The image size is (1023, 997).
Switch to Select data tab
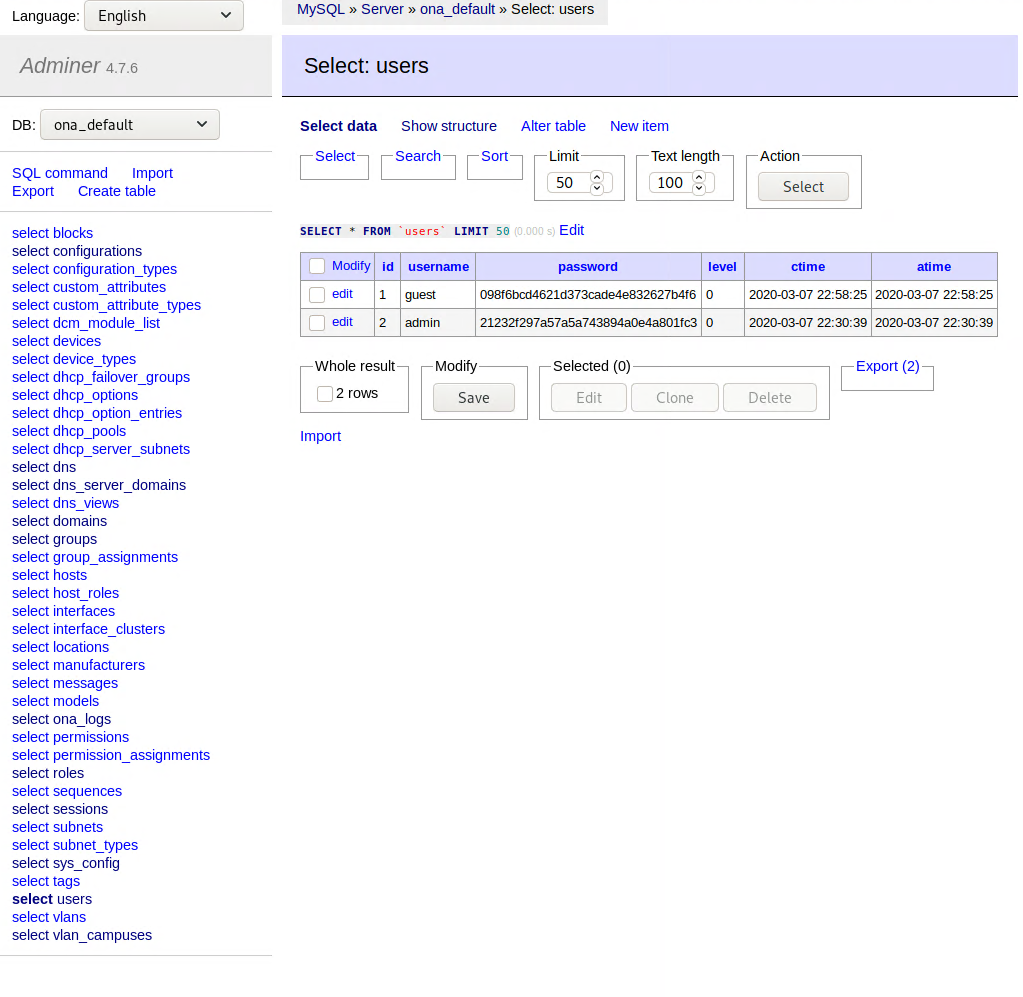coord(338,127)
